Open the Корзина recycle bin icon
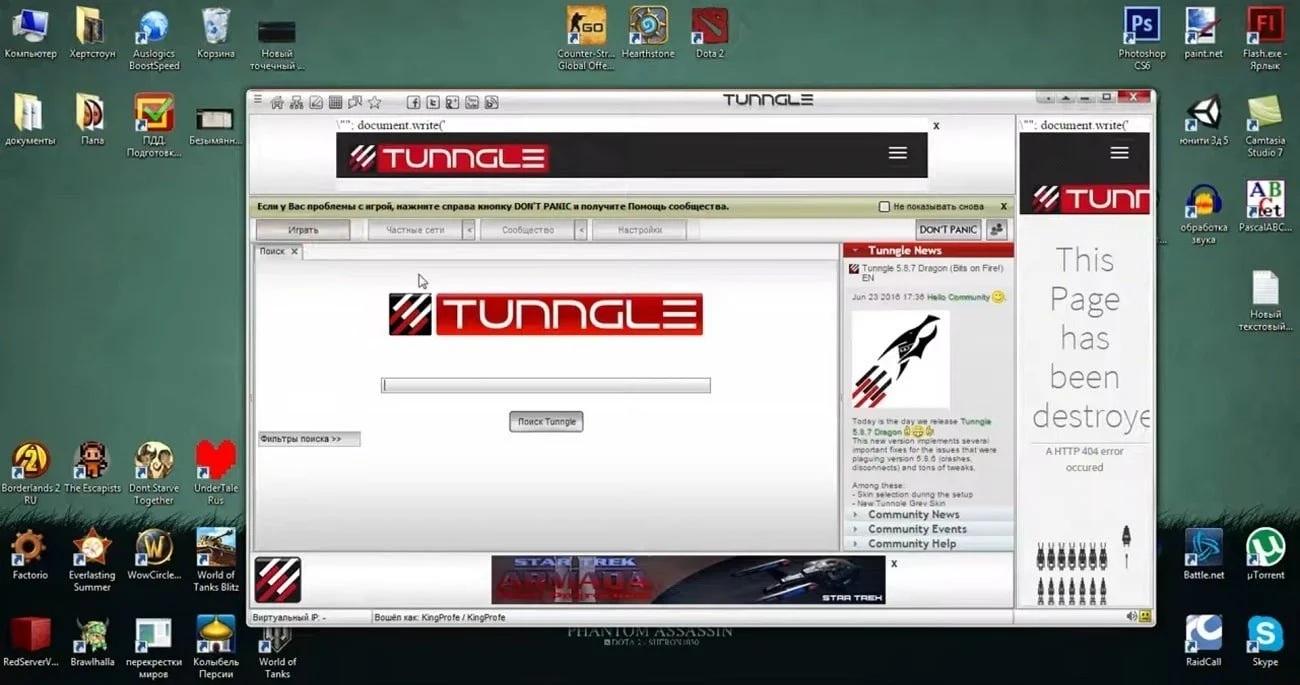The width and height of the screenshot is (1300, 685). 215,33
